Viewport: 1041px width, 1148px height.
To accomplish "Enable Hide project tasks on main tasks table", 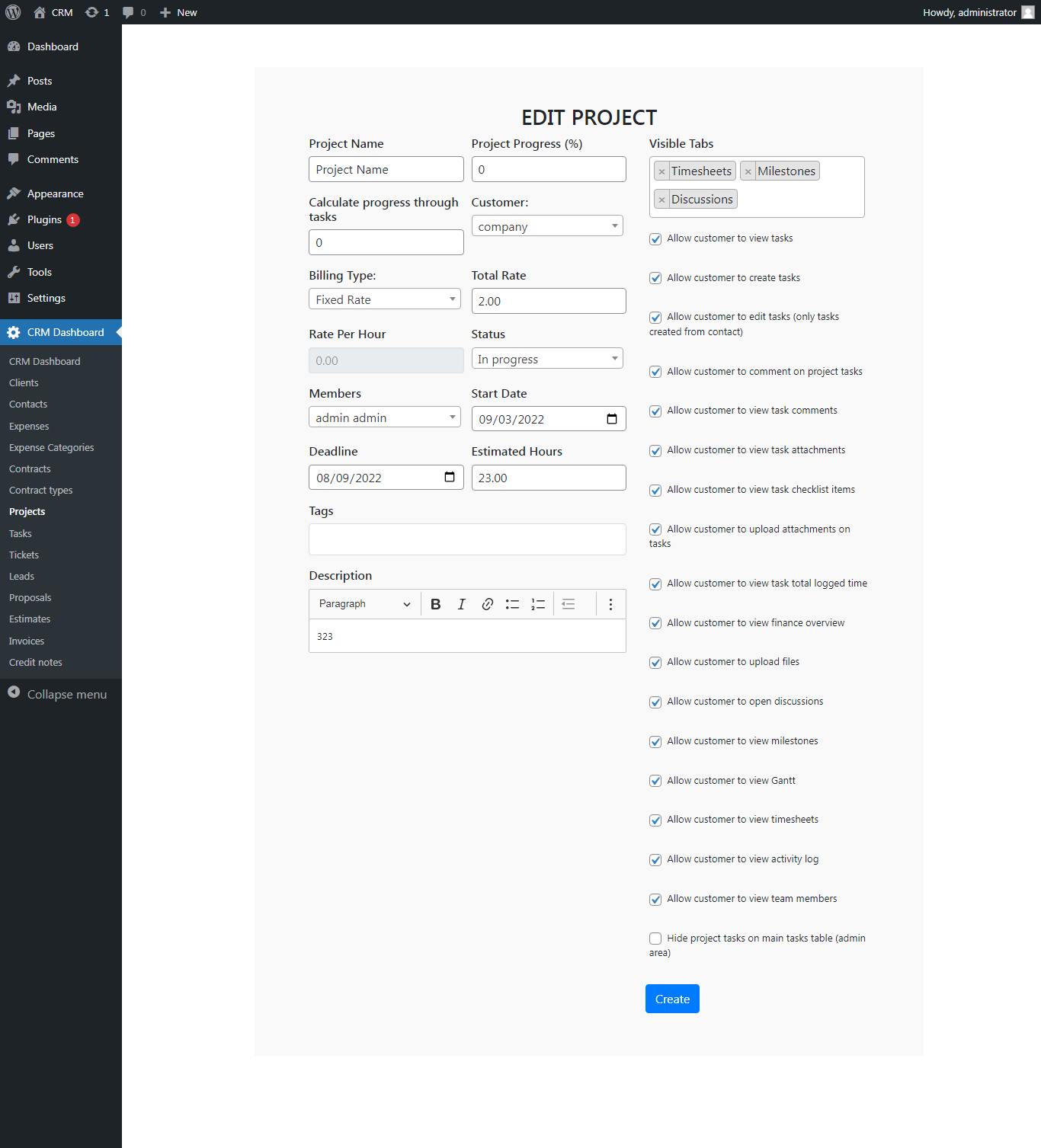I will 655,939.
